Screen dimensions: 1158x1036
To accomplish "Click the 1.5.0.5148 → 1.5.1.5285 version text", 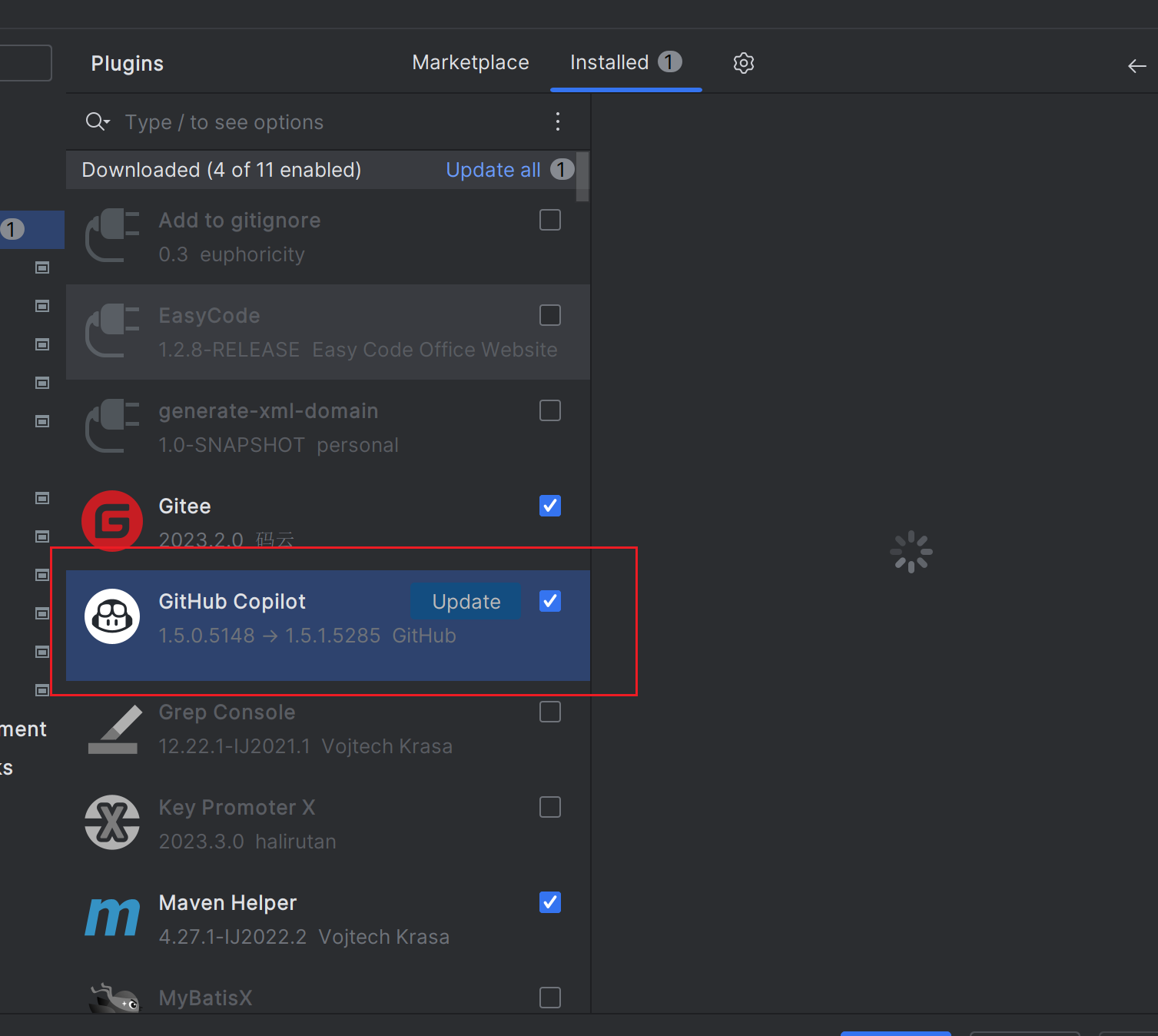I will tap(269, 636).
